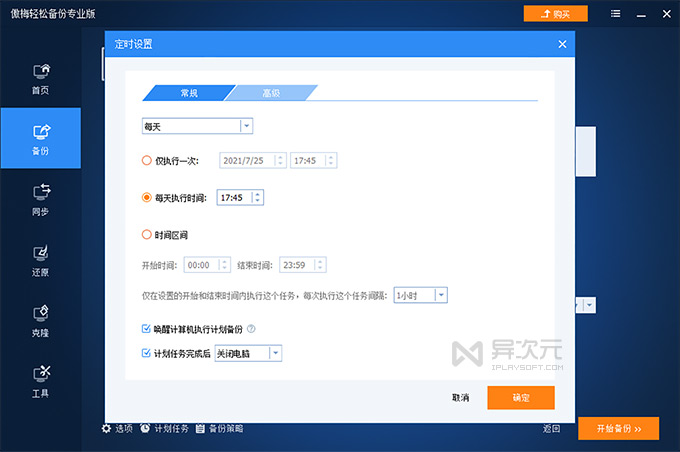Open the 每天 frequency dropdown
This screenshot has height=452, width=680.
click(197, 126)
